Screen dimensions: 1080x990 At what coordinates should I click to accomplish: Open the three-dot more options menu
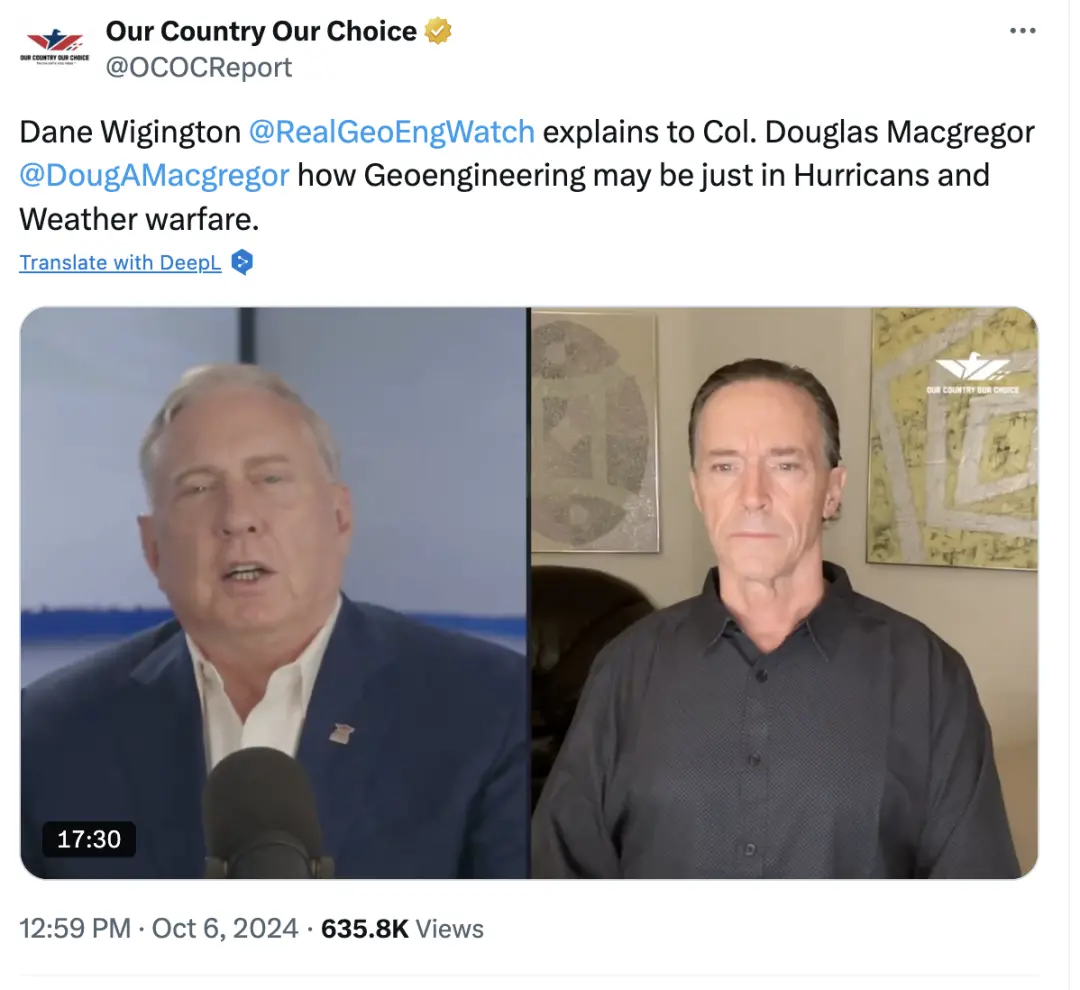click(1023, 30)
